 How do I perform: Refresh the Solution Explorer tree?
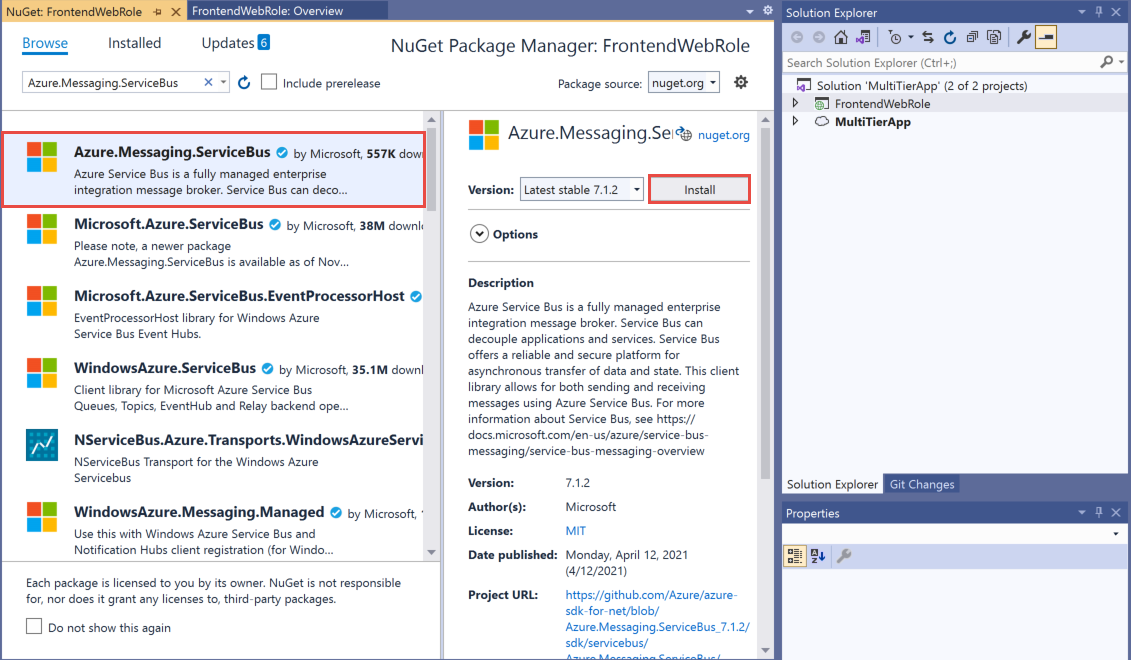950,38
